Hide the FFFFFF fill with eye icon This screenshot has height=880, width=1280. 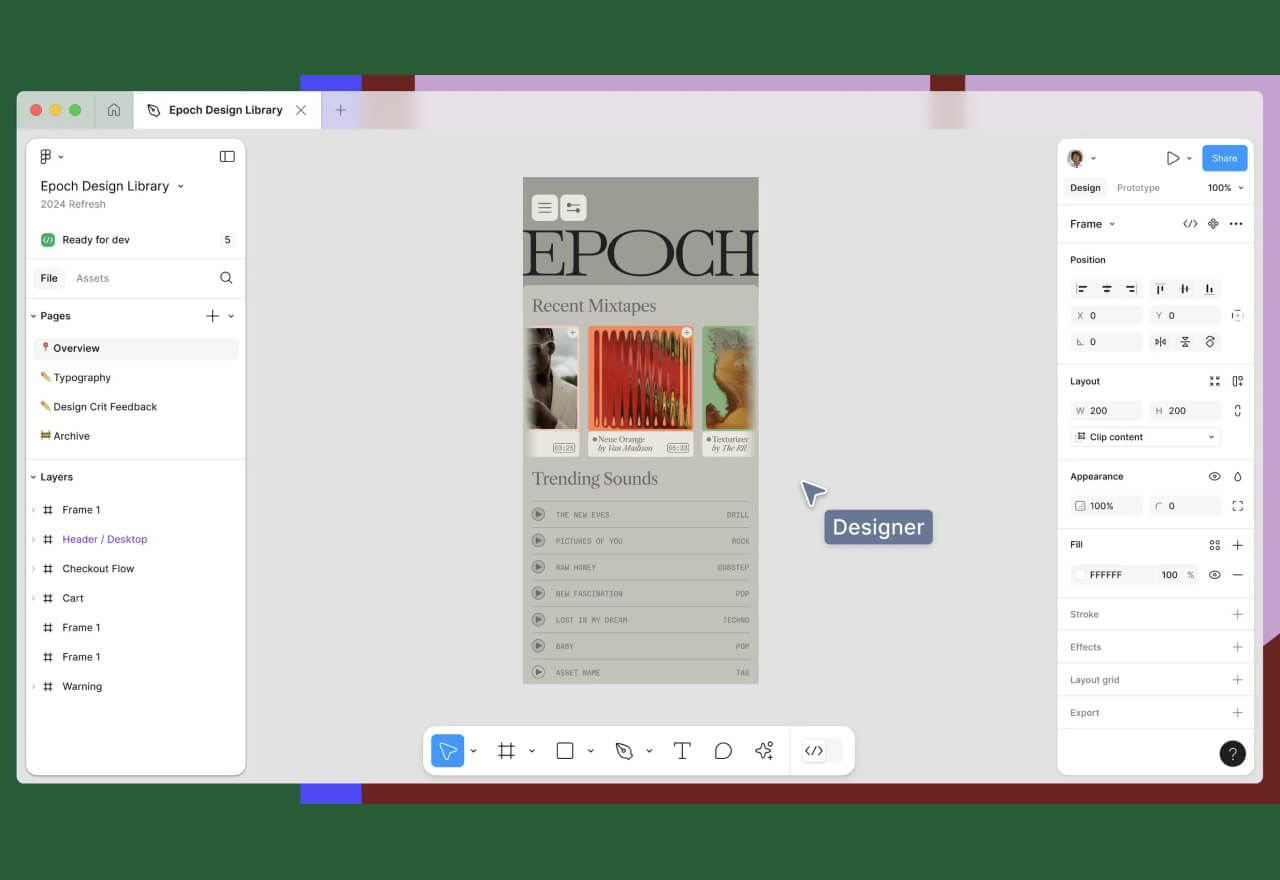coord(1214,575)
